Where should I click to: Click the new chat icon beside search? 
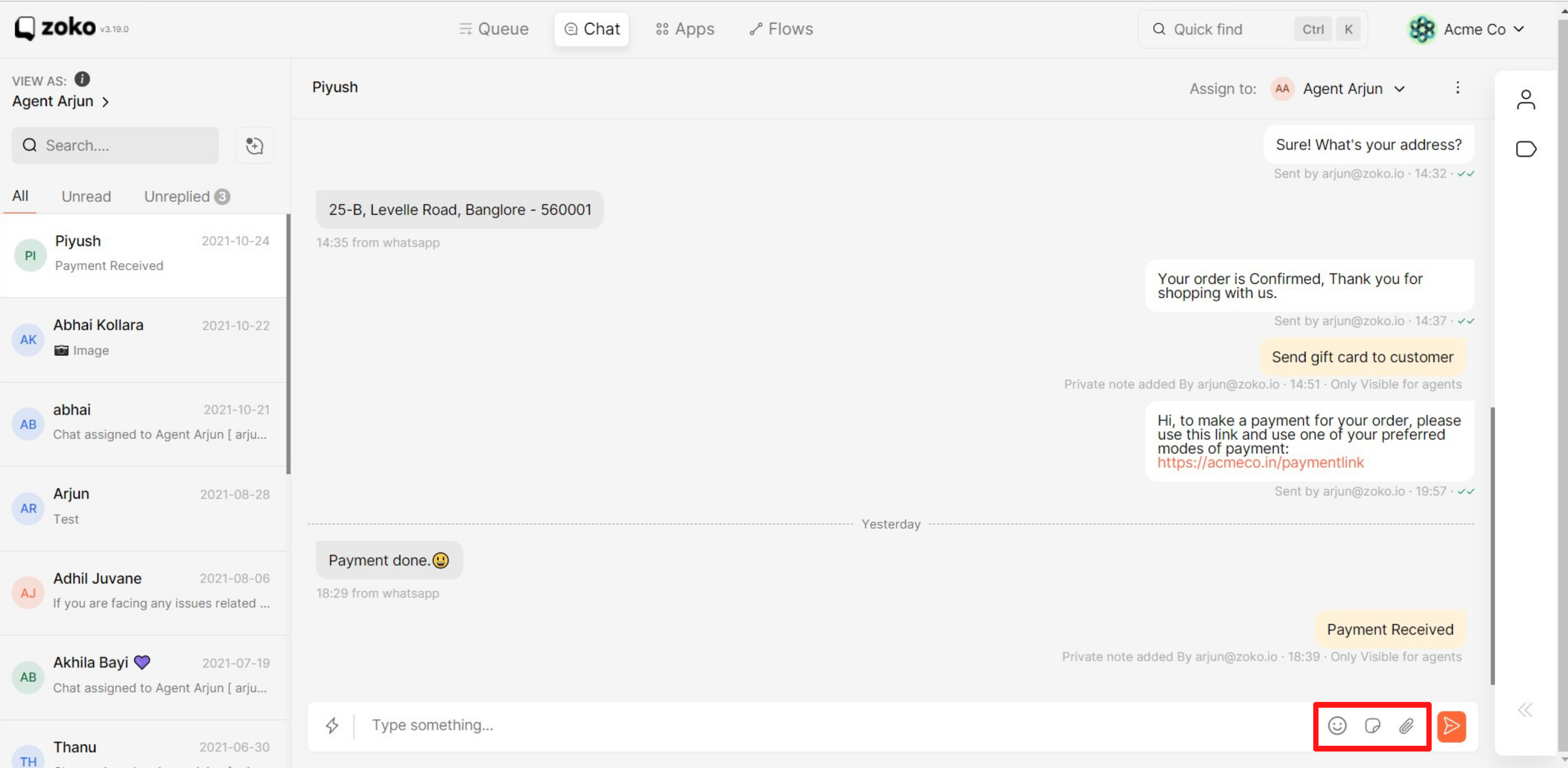pos(254,146)
